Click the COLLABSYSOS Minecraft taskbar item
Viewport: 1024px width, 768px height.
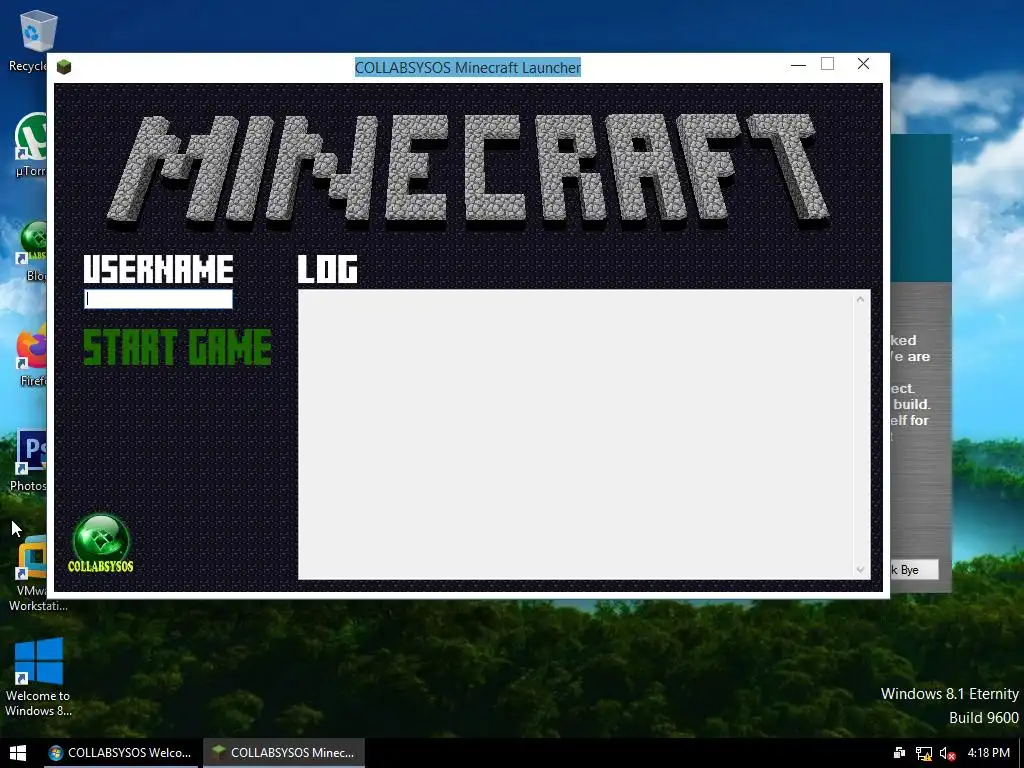pyautogui.click(x=283, y=753)
